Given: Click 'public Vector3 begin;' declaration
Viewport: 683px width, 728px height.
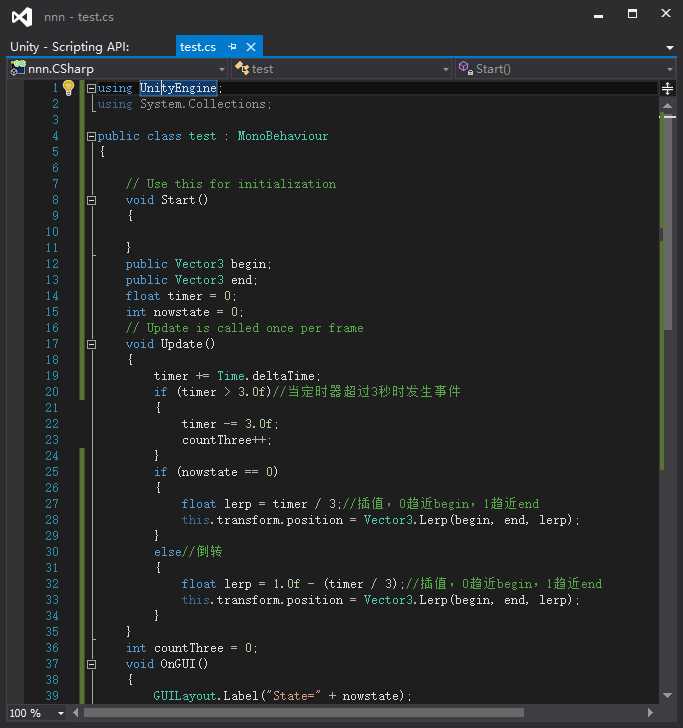Looking at the screenshot, I should tap(198, 264).
